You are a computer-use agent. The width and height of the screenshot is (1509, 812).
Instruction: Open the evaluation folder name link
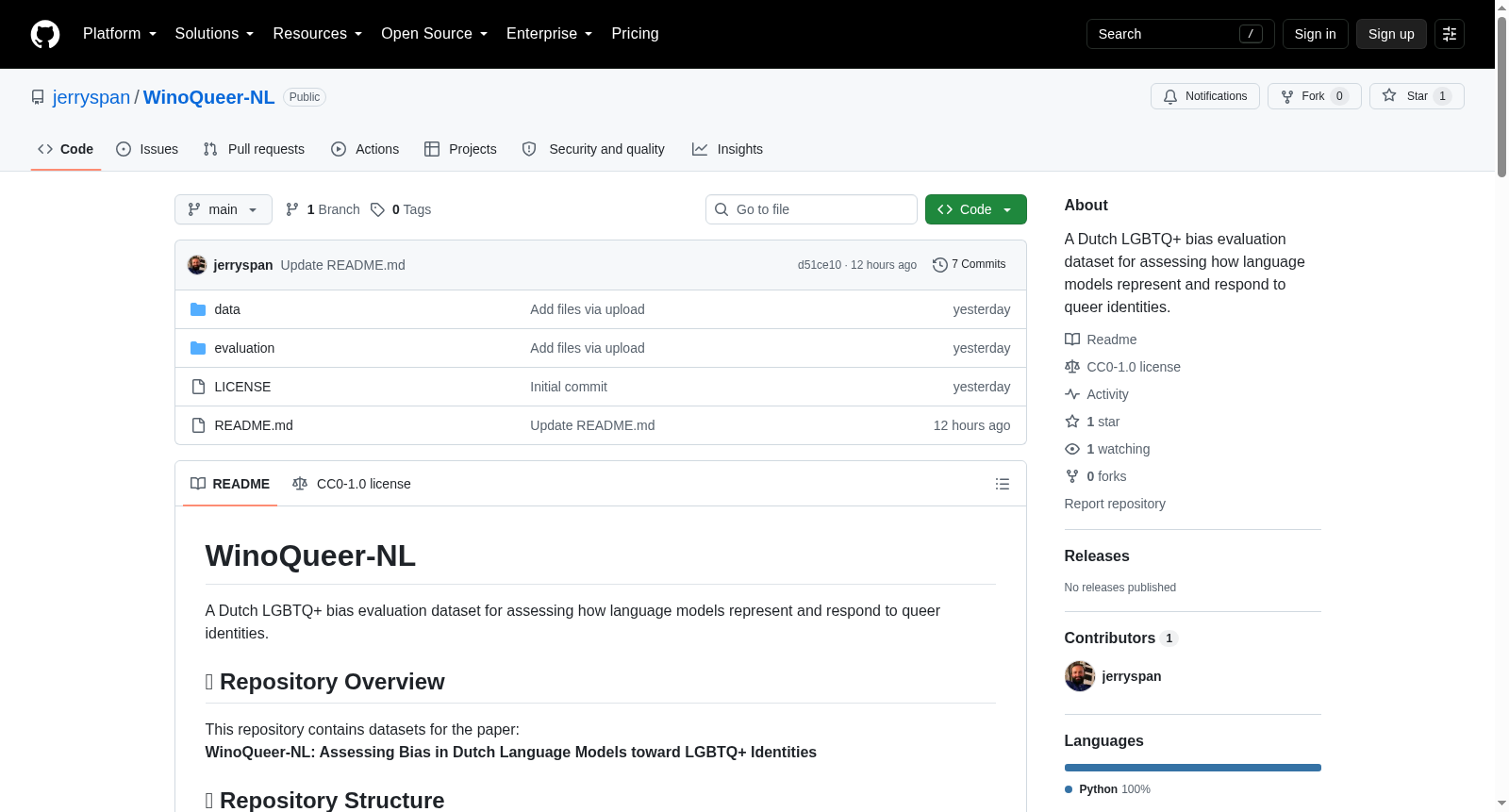click(x=244, y=348)
